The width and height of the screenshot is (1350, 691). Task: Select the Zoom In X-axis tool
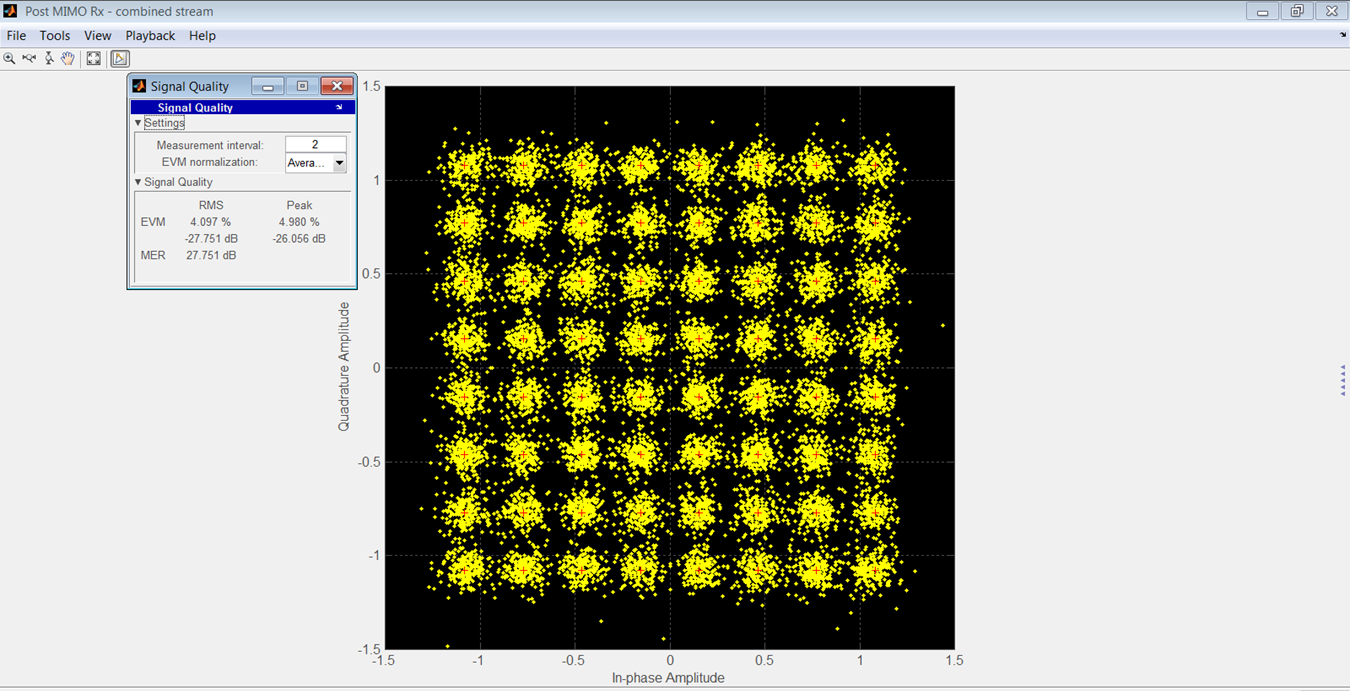pyautogui.click(x=29, y=58)
